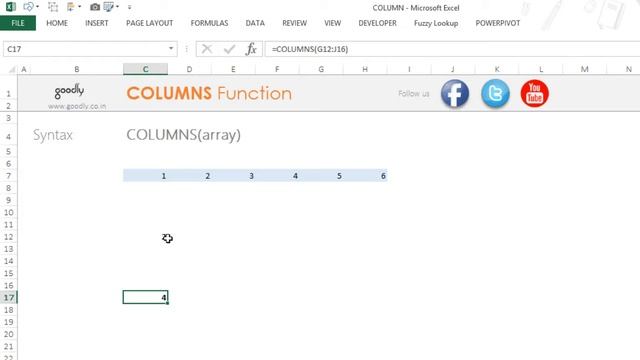Switch to the HOME ribbon tab
640x360 pixels.
pyautogui.click(x=57, y=23)
